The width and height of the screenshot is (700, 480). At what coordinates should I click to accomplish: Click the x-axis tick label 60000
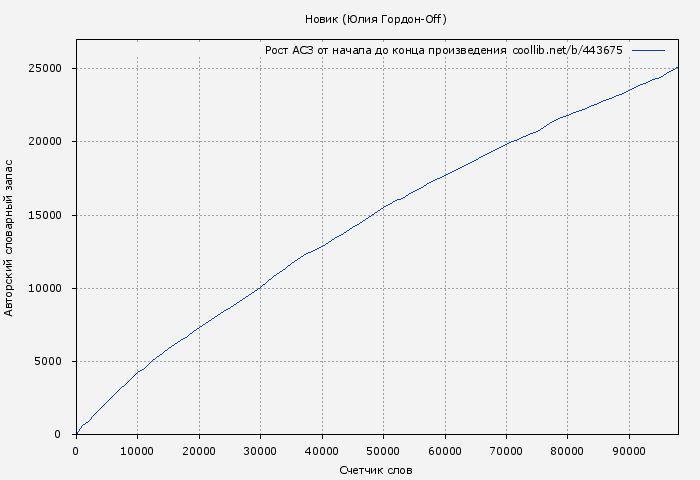point(444,451)
